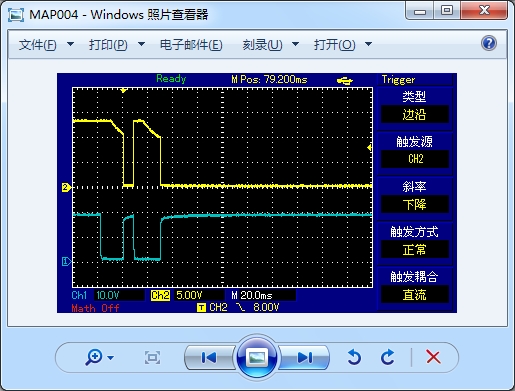Click the 'M Pos: 79.200ms' readout
This screenshot has height=391, width=515.
click(269, 79)
